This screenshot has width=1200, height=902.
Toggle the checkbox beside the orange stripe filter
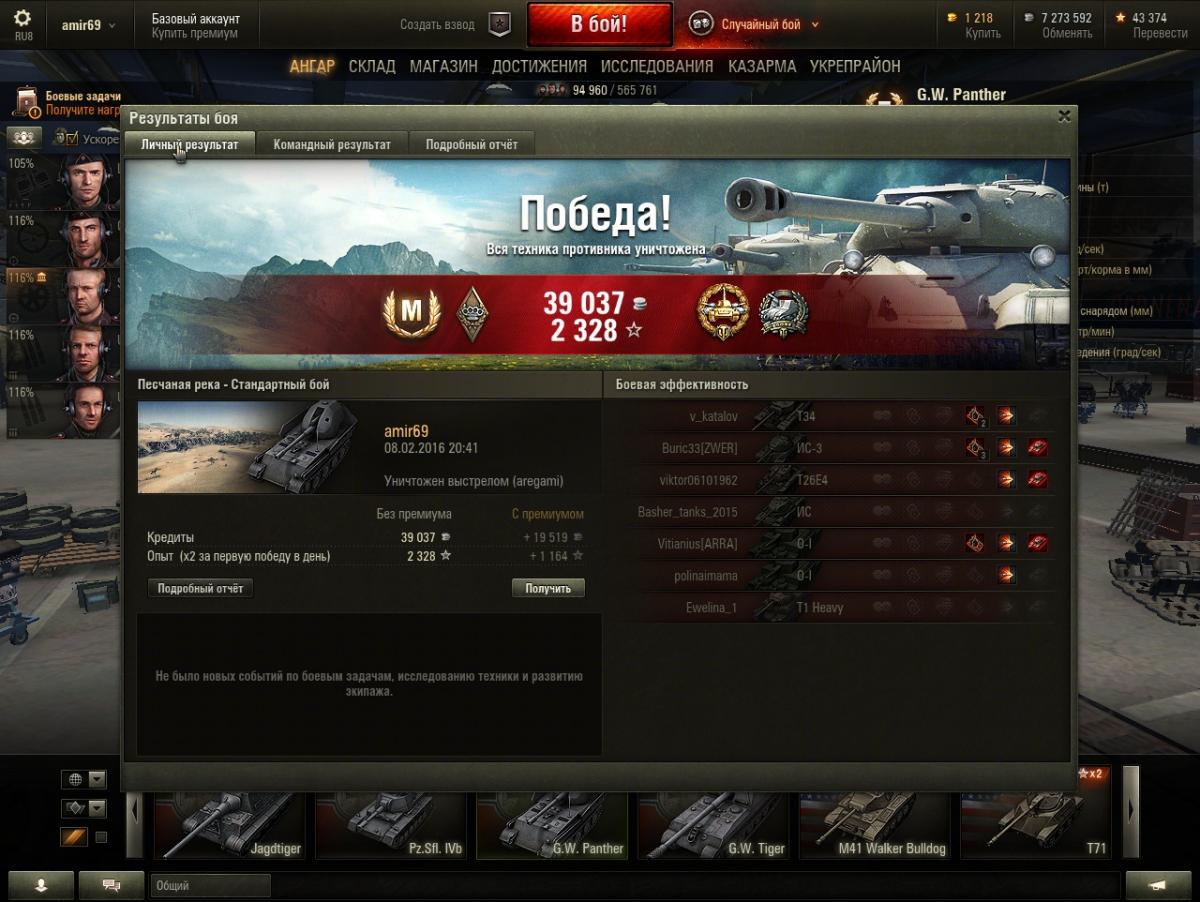point(101,837)
